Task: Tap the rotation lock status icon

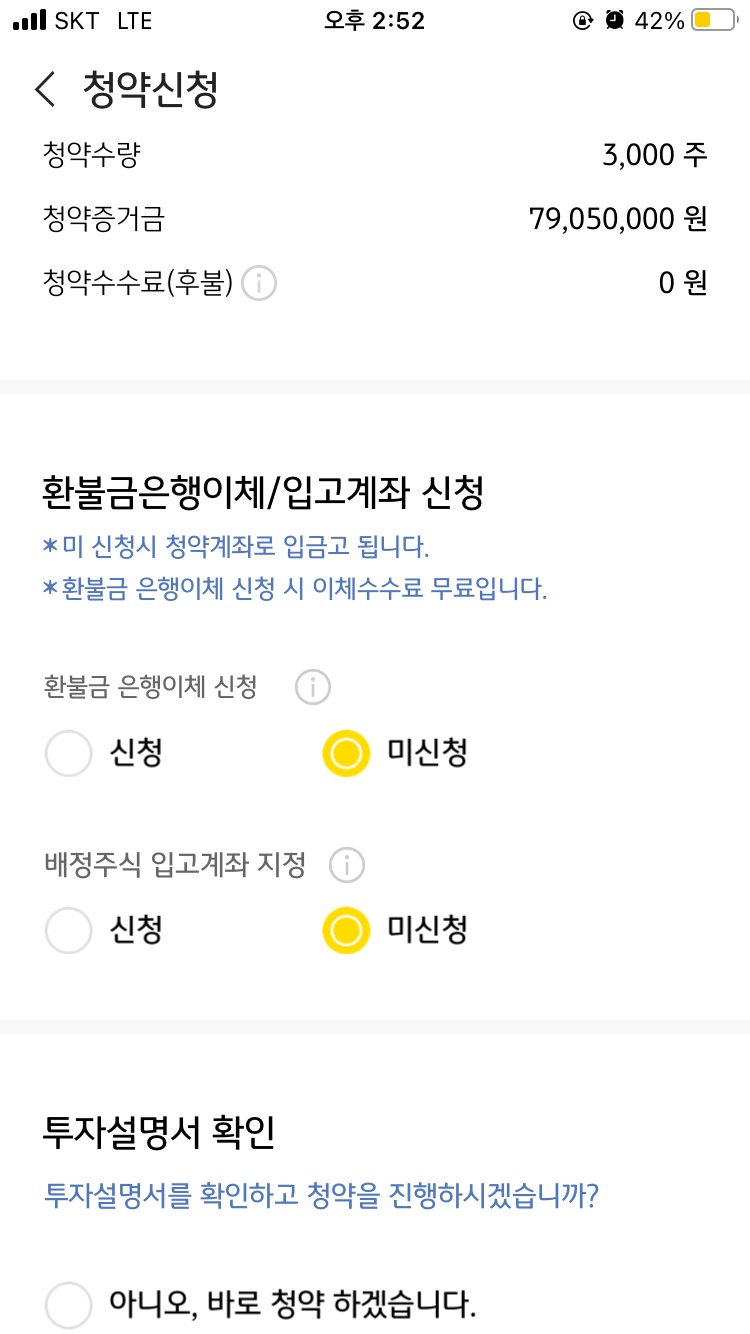Action: pos(582,20)
